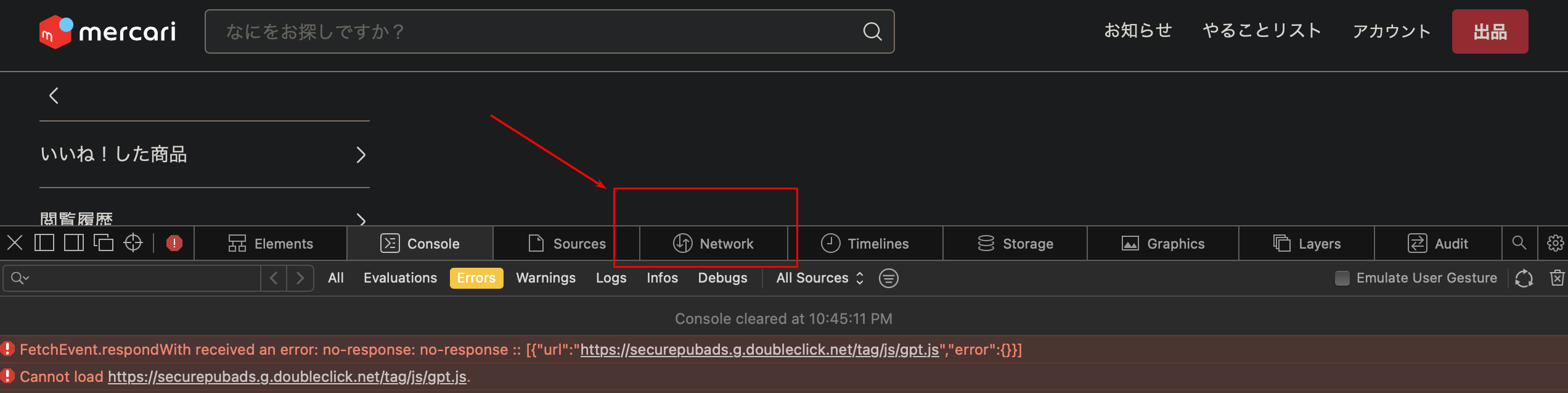Reload the page using the circular arrows icon
Image resolution: width=1568 pixels, height=393 pixels.
pyautogui.click(x=1524, y=278)
